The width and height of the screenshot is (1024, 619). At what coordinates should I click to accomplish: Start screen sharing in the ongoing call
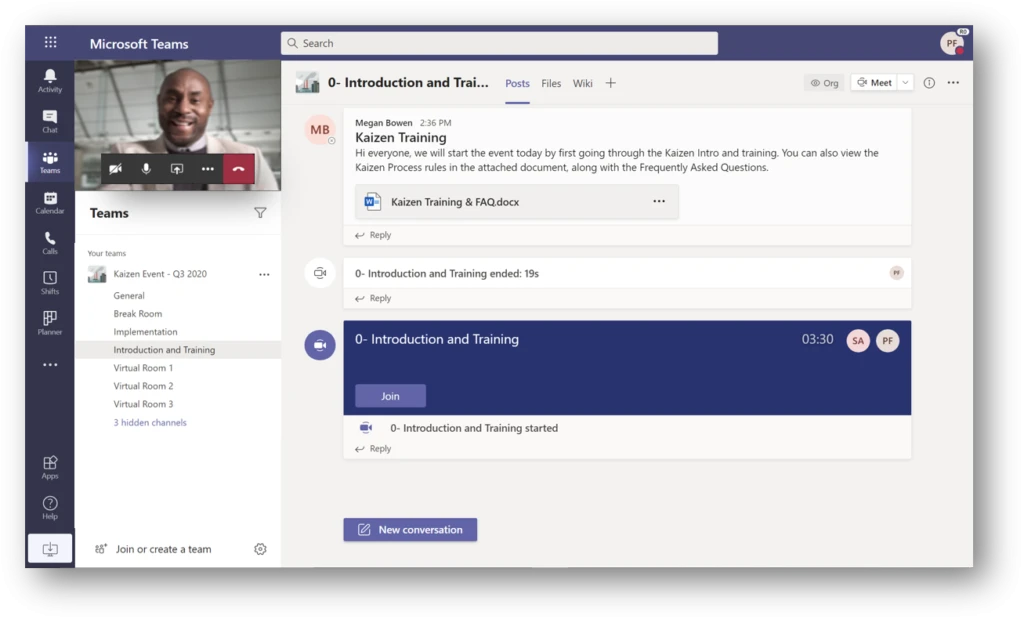[x=177, y=169]
